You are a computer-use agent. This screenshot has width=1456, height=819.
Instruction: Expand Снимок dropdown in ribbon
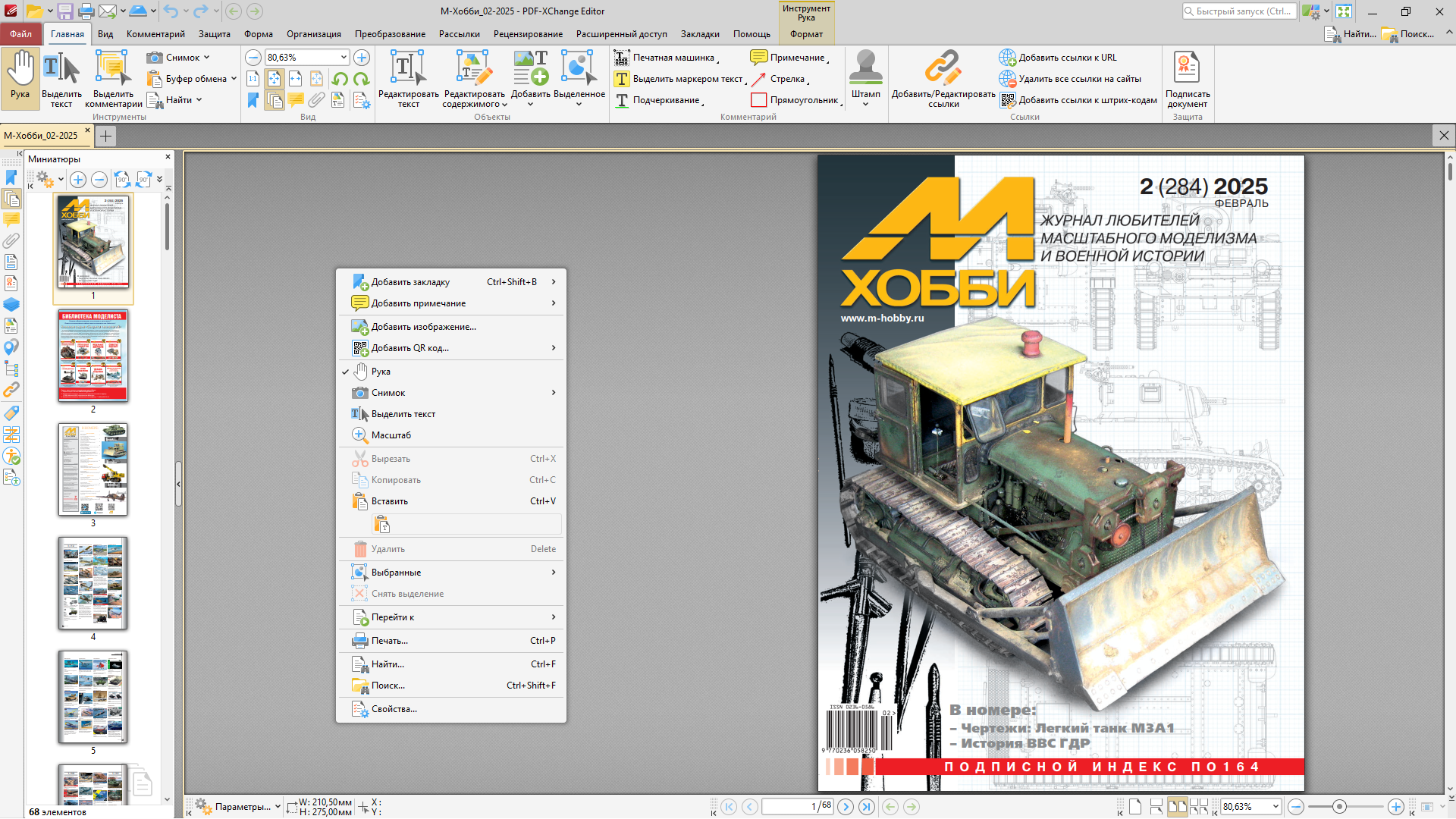pos(206,58)
